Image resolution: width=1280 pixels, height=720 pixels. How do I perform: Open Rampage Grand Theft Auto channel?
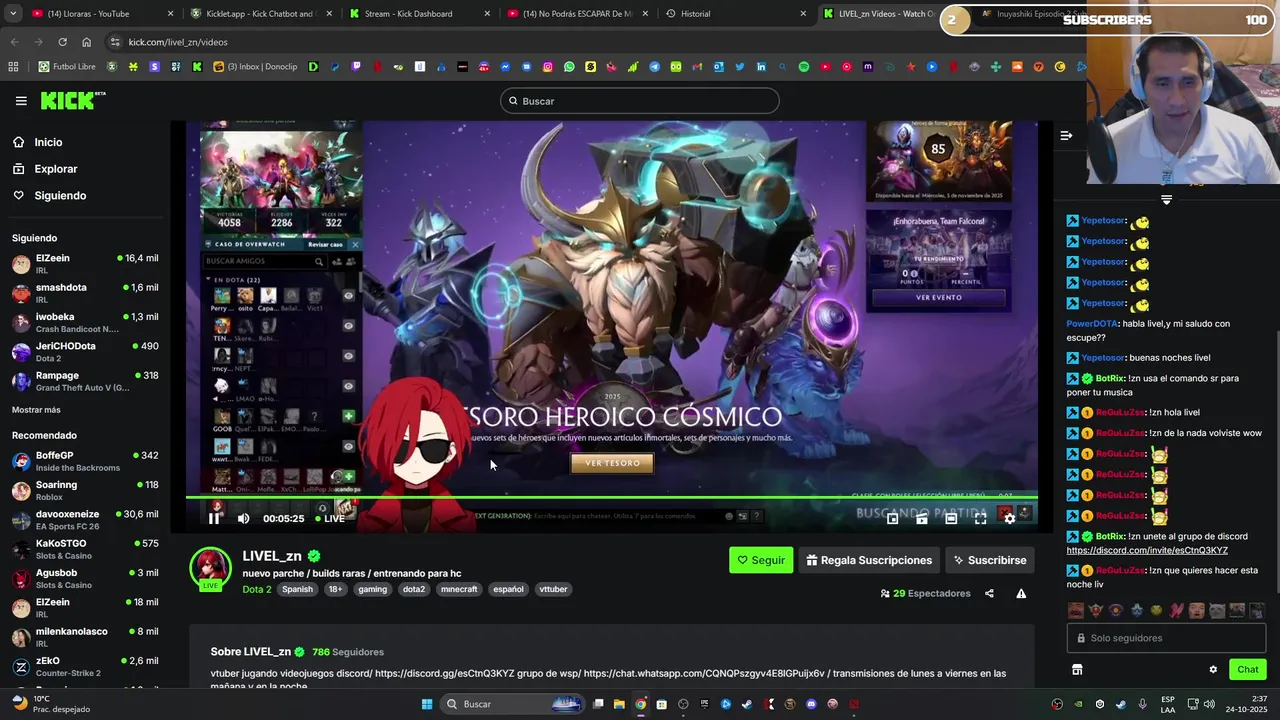pos(85,381)
